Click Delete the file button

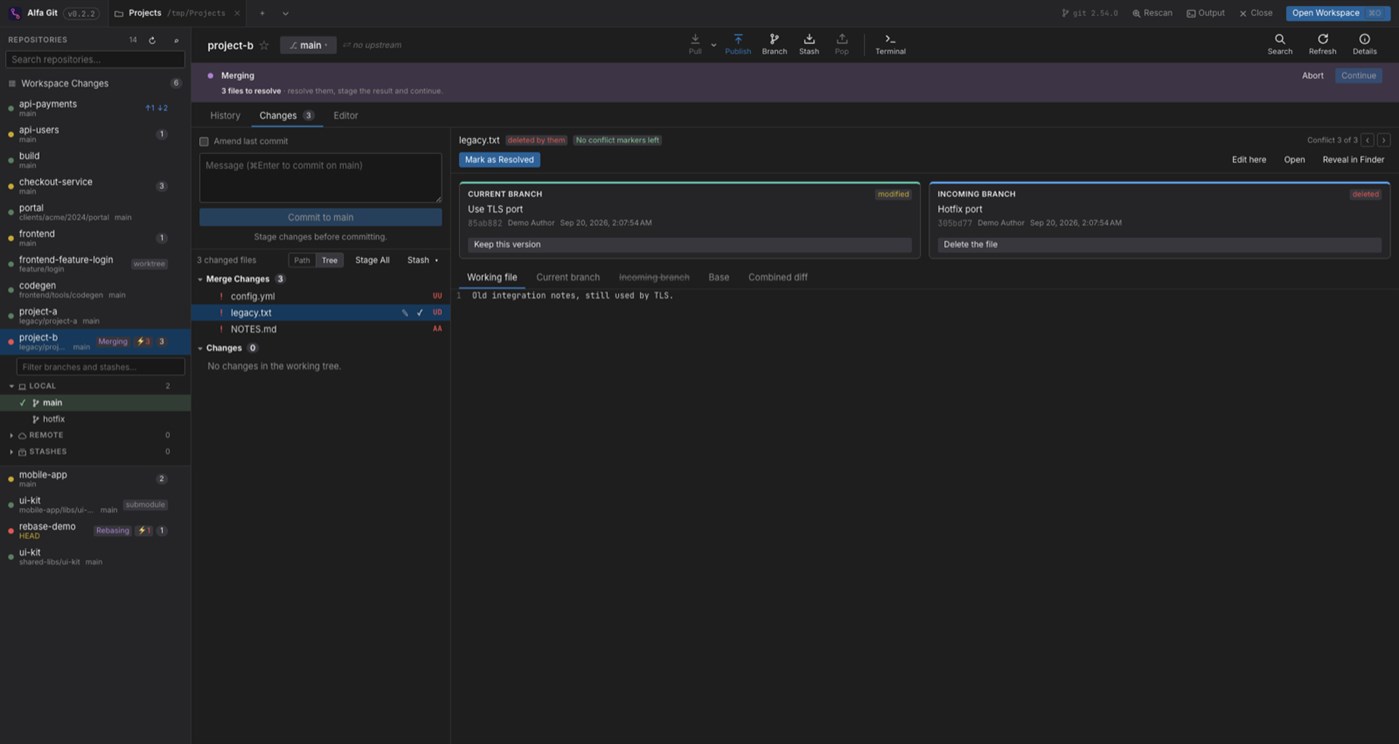1160,244
